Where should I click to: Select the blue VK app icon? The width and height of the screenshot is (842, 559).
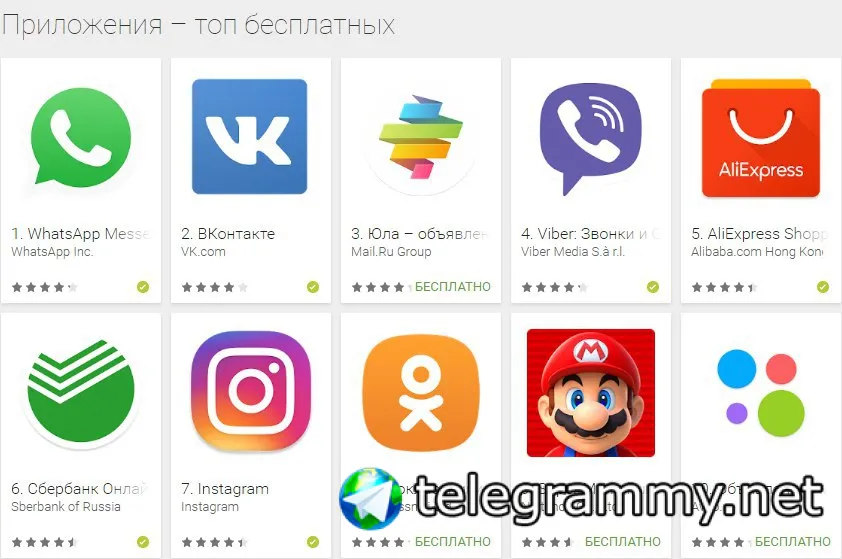[250, 136]
